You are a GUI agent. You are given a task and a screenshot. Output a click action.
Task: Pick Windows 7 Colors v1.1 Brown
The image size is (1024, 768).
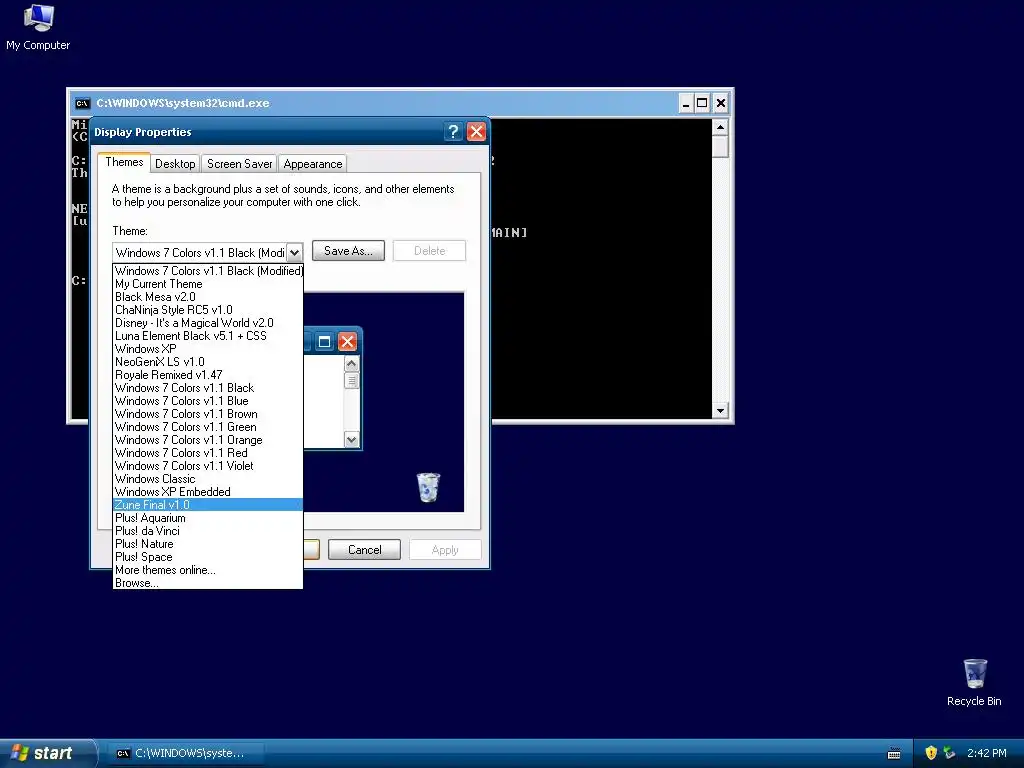[x=208, y=414]
